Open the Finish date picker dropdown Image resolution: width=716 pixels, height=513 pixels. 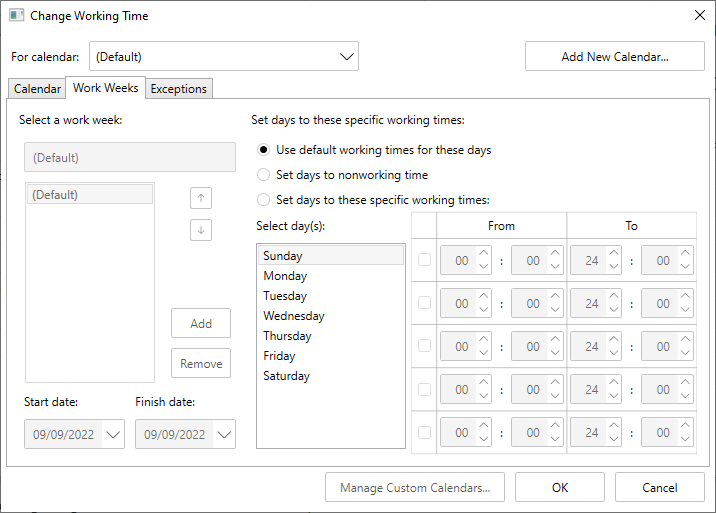(224, 434)
